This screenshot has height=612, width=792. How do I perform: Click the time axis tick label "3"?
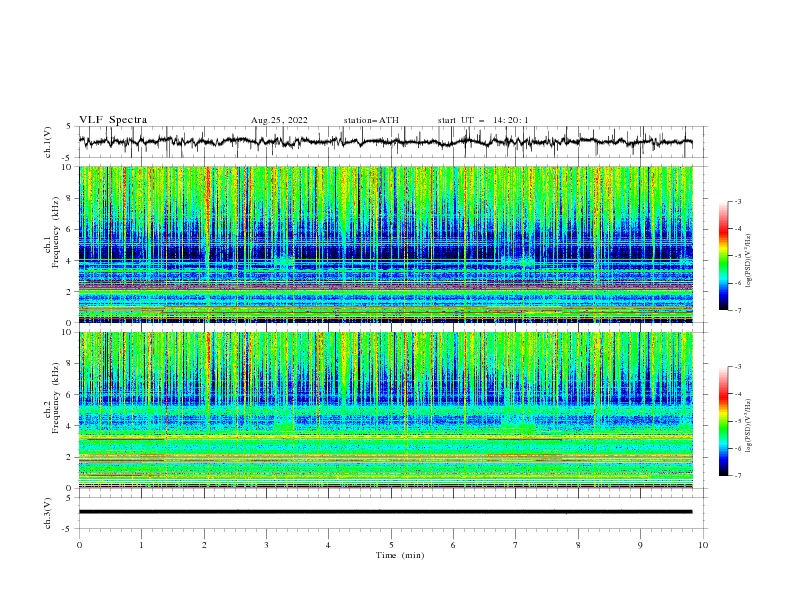[266, 545]
